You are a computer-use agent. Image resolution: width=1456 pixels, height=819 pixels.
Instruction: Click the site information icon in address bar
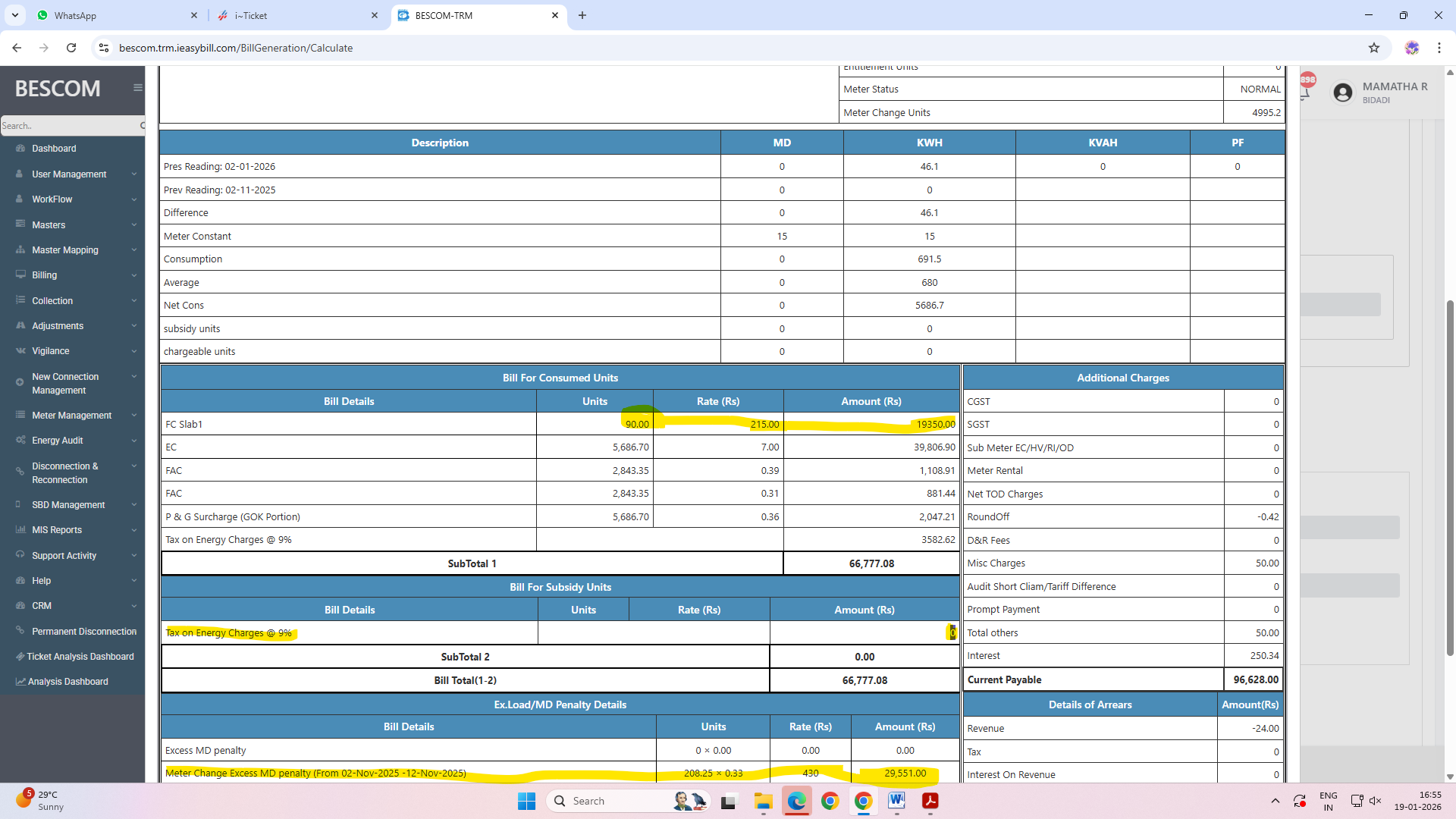104,48
